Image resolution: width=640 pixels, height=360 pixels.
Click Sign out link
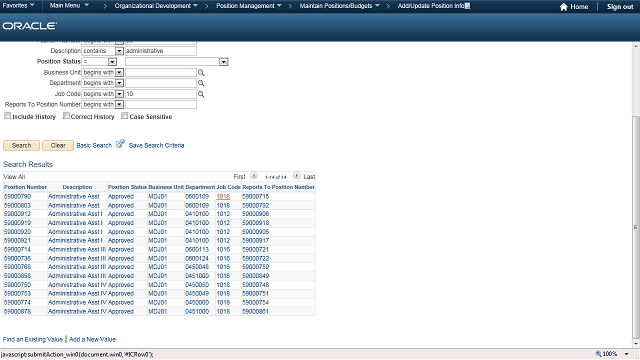pos(620,7)
